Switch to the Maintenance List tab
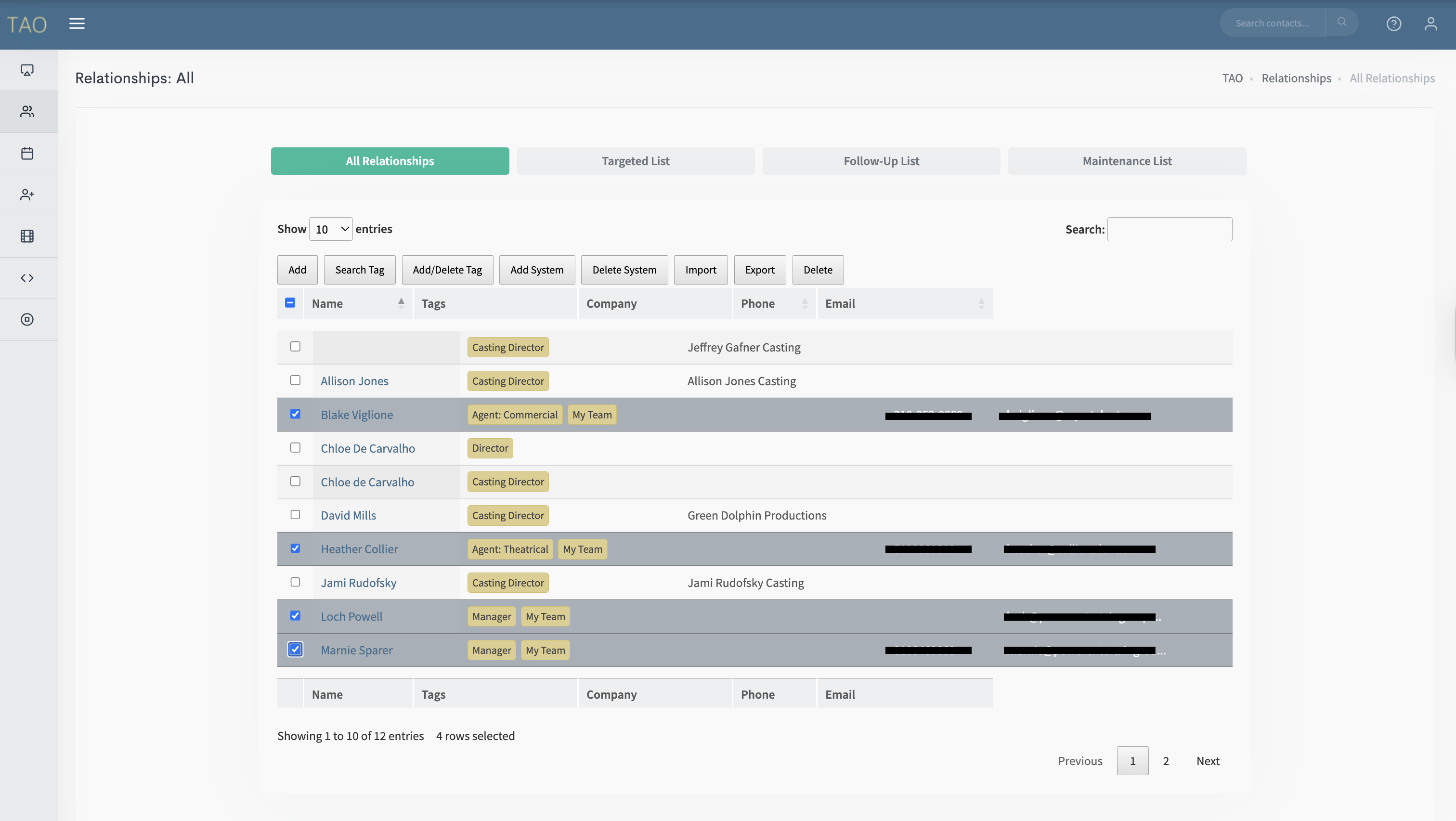The height and width of the screenshot is (821, 1456). (1127, 161)
